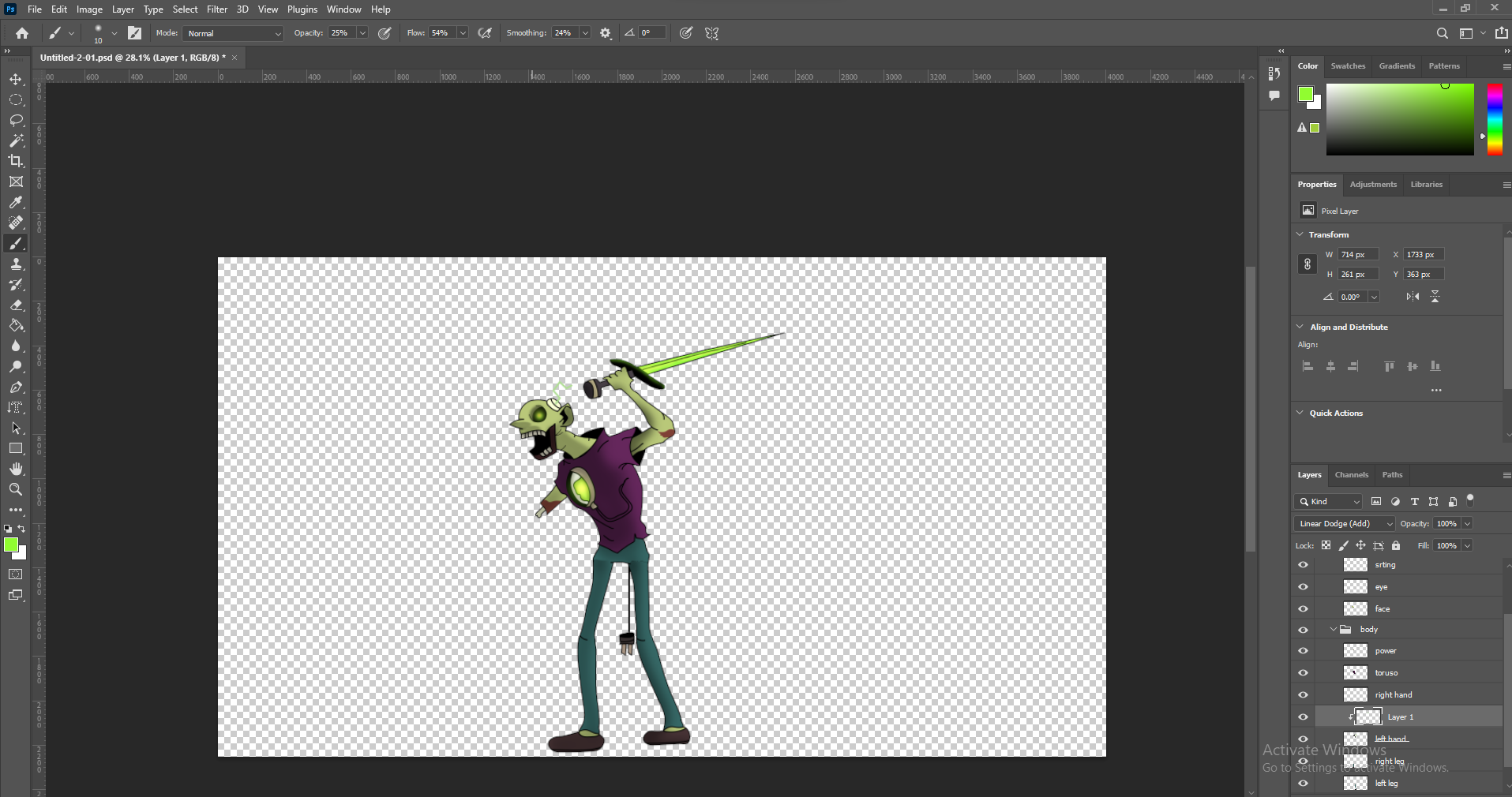Hide the toruso layer

coord(1303,673)
